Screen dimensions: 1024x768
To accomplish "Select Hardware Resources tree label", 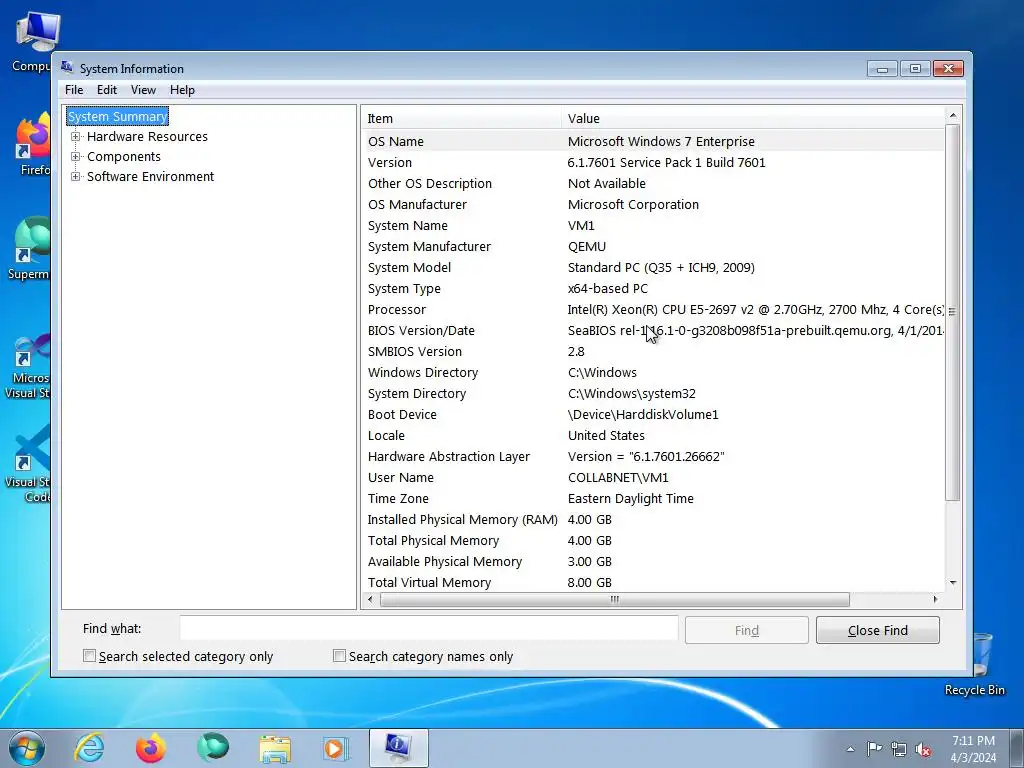I will coord(147,136).
